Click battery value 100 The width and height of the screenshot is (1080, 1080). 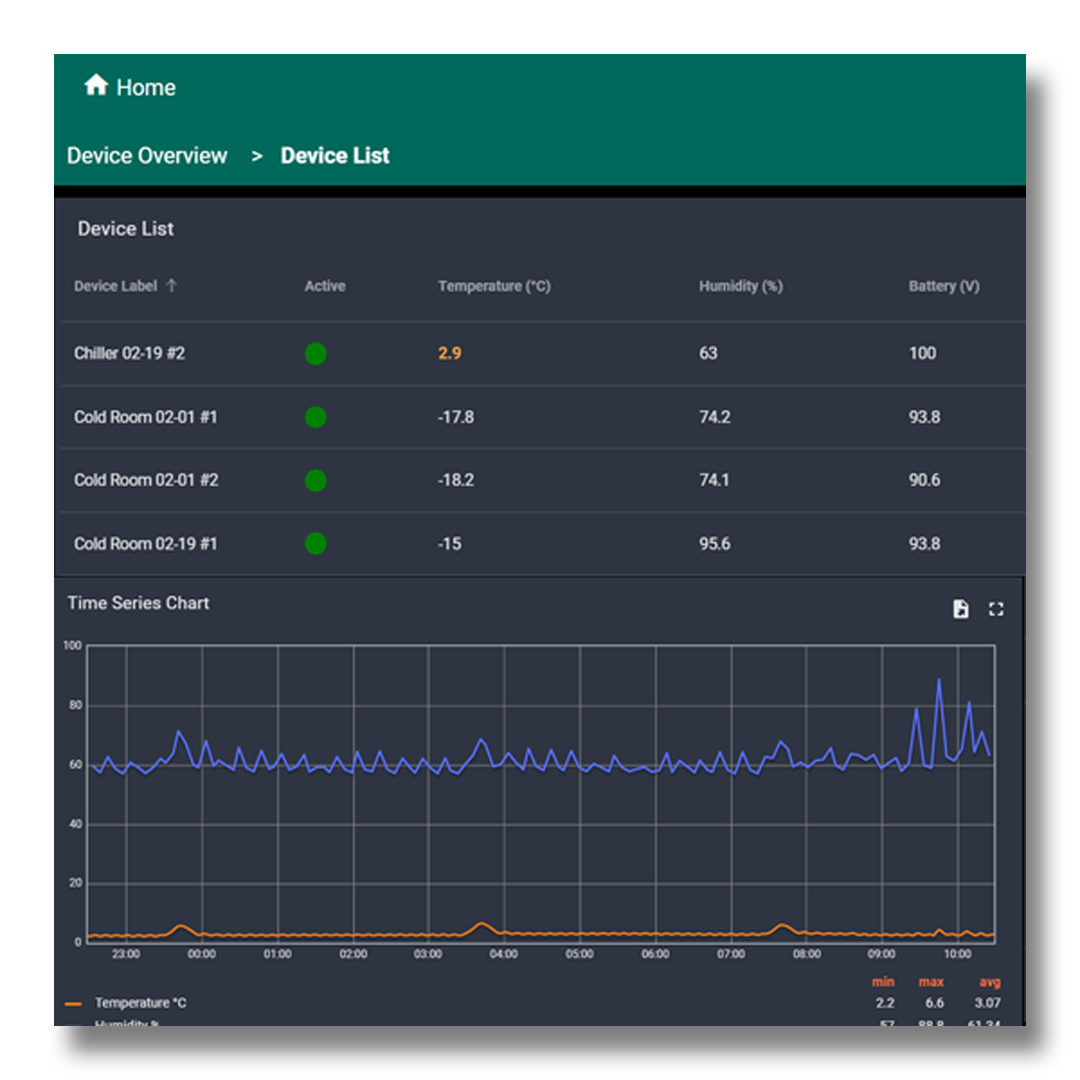[x=922, y=353]
